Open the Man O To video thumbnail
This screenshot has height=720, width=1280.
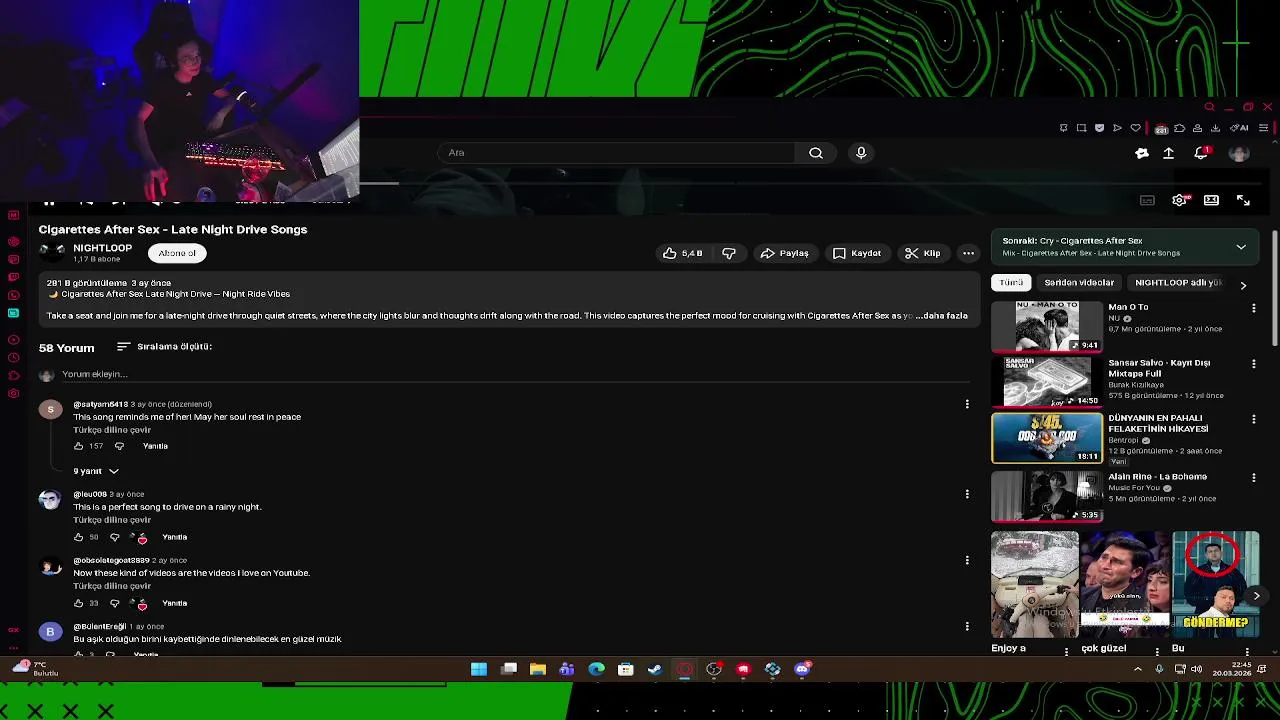(x=1047, y=326)
